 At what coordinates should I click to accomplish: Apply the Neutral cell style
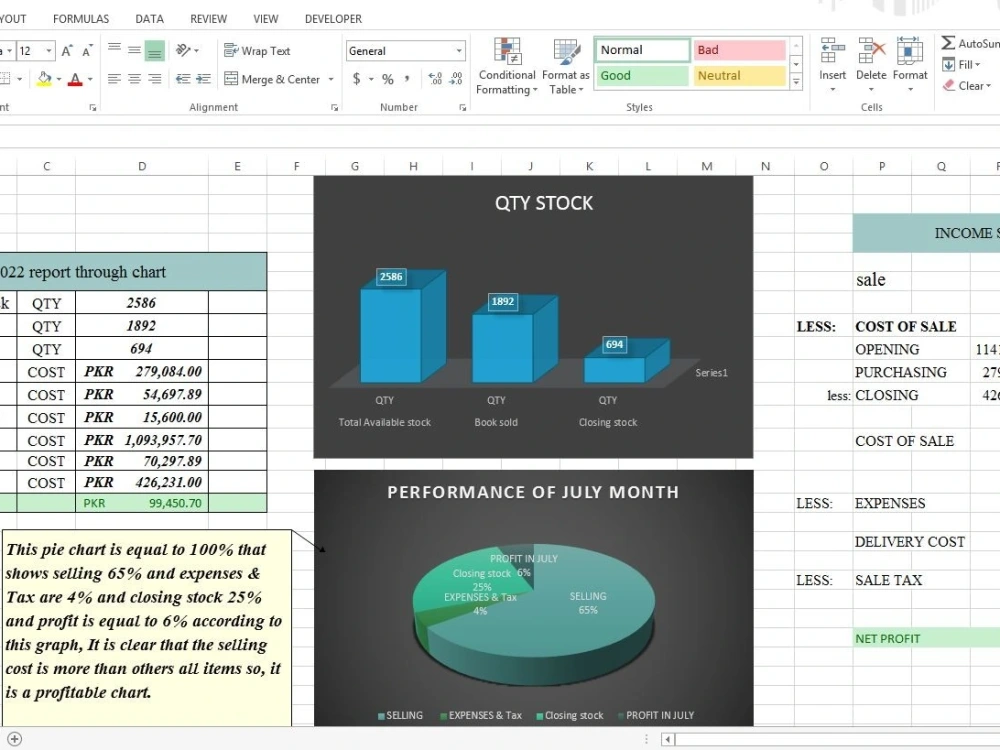coord(739,75)
